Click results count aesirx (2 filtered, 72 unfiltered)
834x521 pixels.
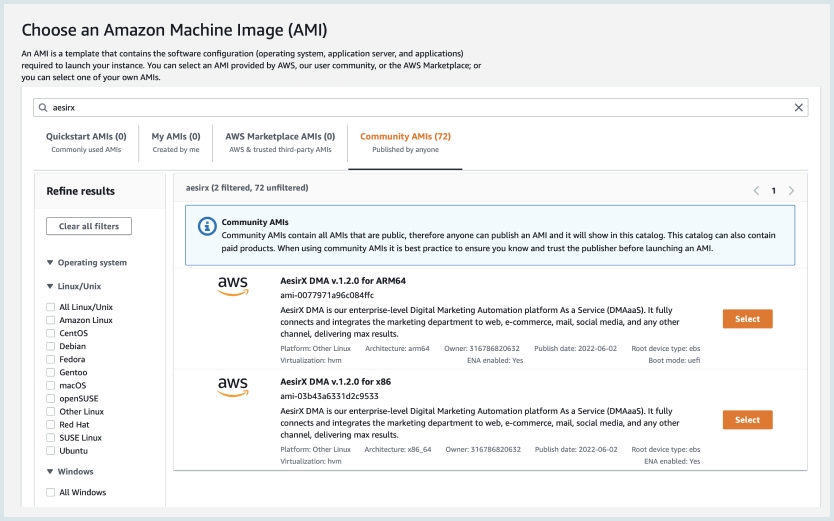(247, 188)
